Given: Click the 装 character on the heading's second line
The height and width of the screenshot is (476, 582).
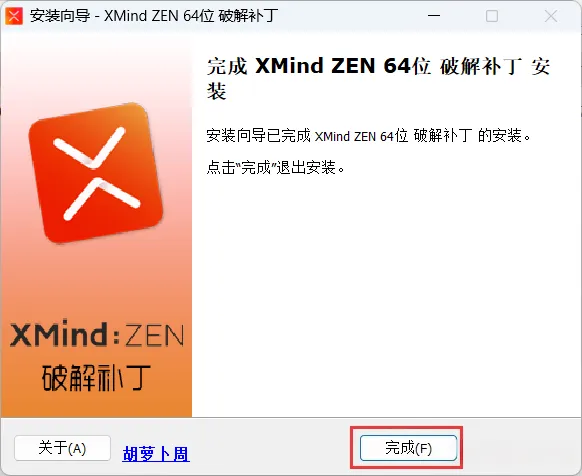Looking at the screenshot, I should click(217, 91).
